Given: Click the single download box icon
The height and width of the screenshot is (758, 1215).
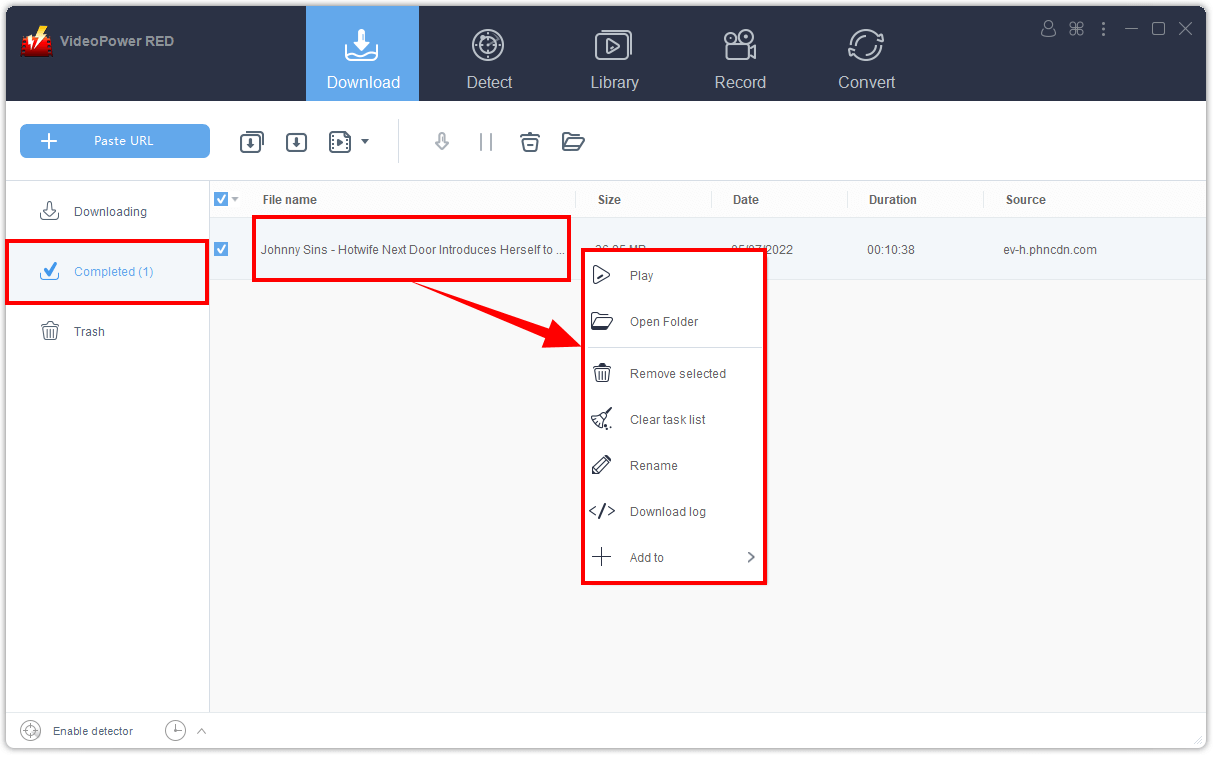Looking at the screenshot, I should pos(296,142).
